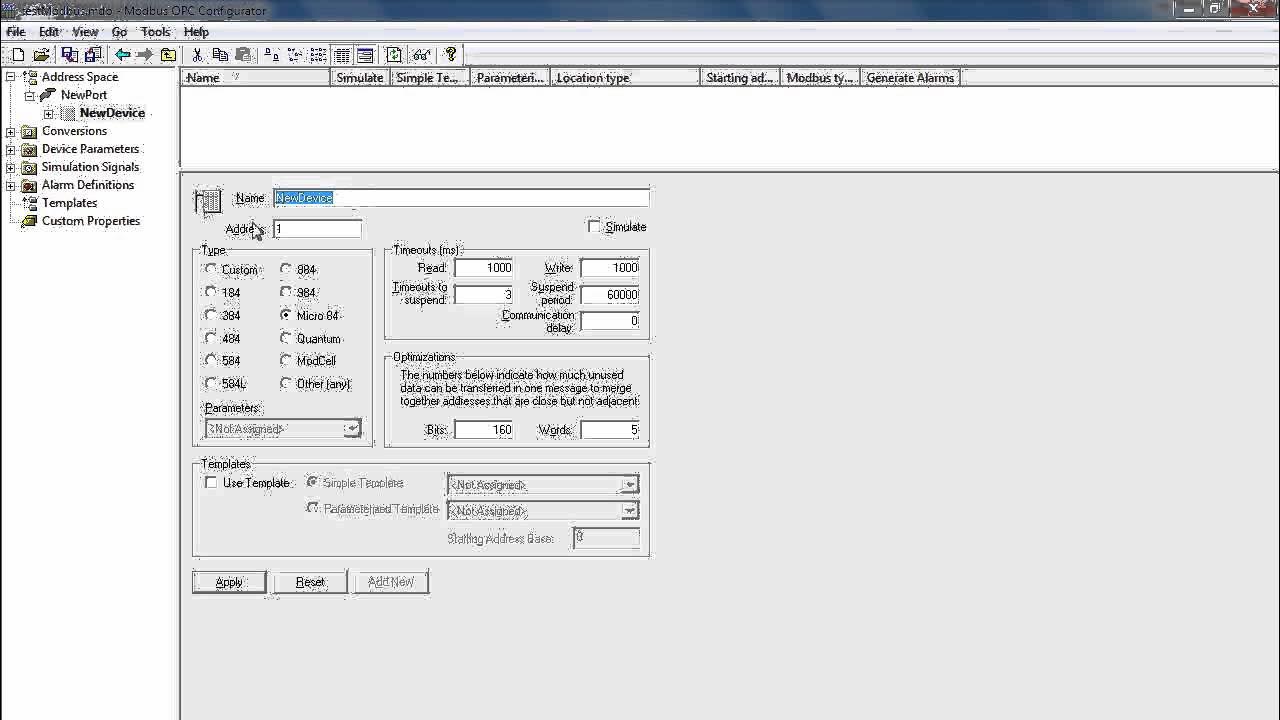Screen dimensions: 1280x720
Task: Expand the NewDevice tree node
Action: [x=48, y=113]
